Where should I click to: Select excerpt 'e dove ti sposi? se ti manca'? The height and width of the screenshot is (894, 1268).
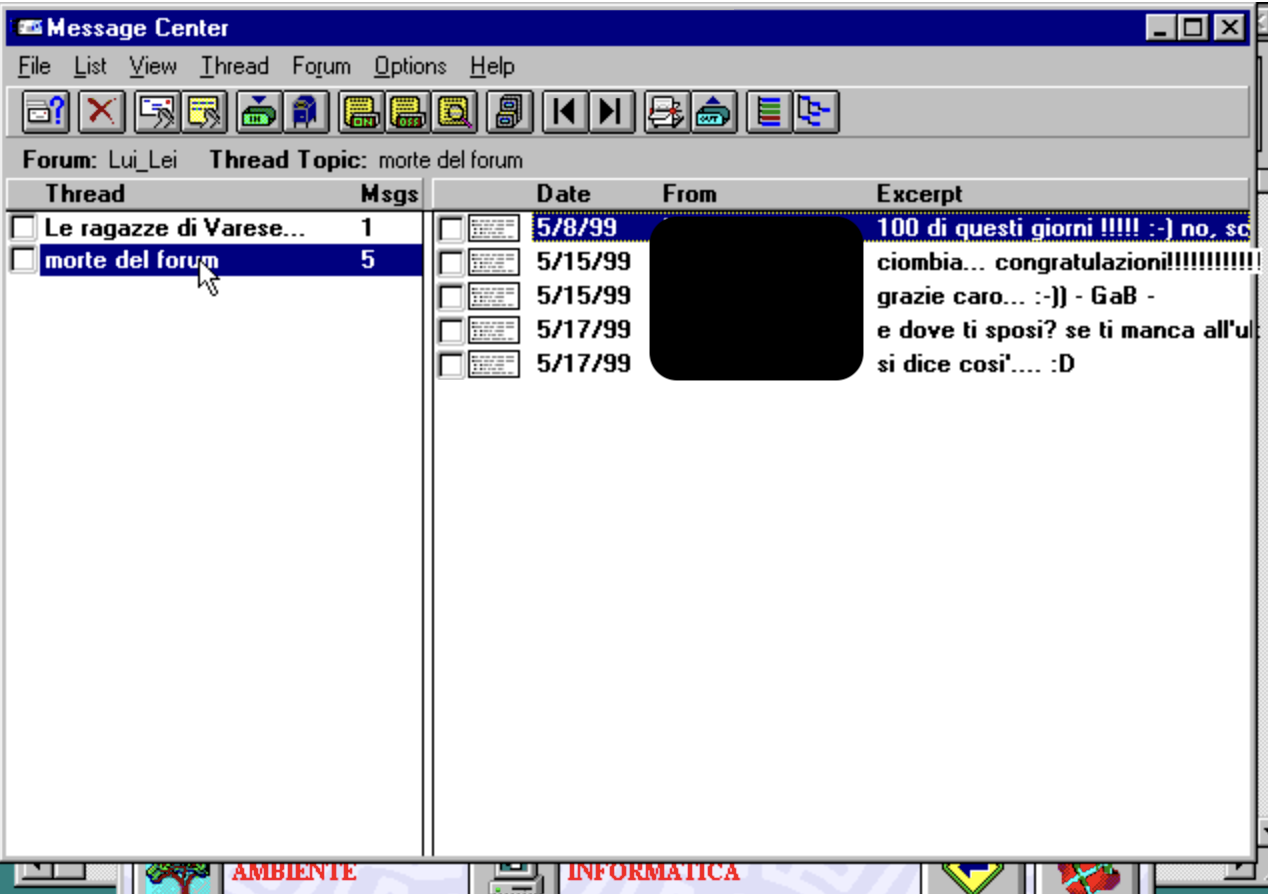coord(1066,330)
